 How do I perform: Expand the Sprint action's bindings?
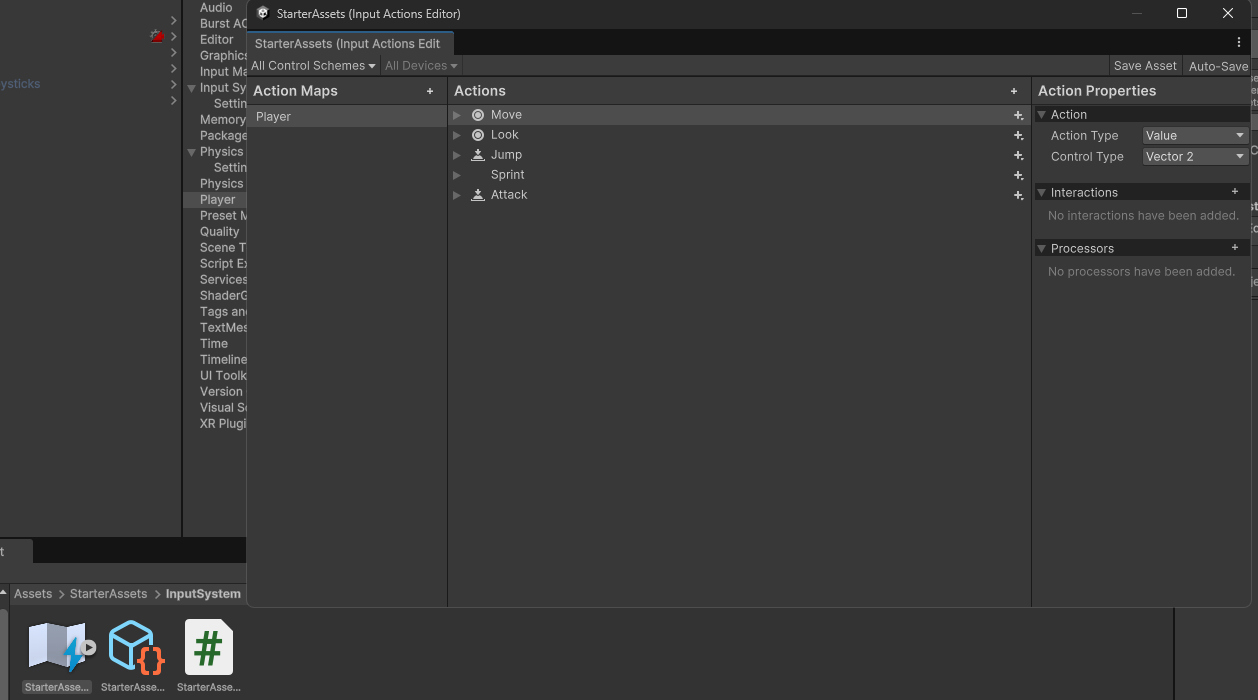point(457,174)
